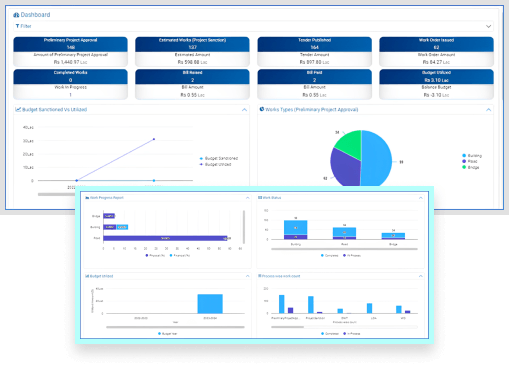Open the Bill Paid card
This screenshot has width=509, height=367.
[x=314, y=84]
